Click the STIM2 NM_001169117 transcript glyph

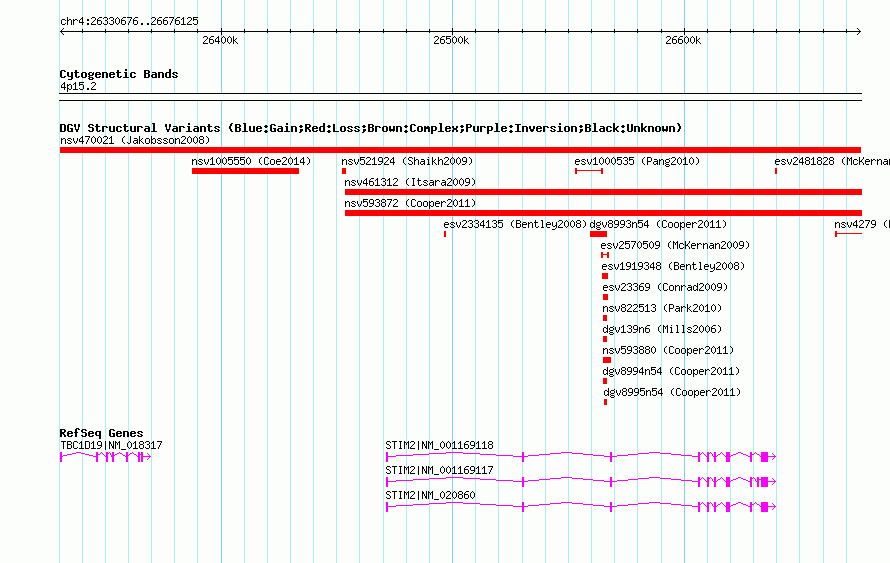pyautogui.click(x=581, y=482)
